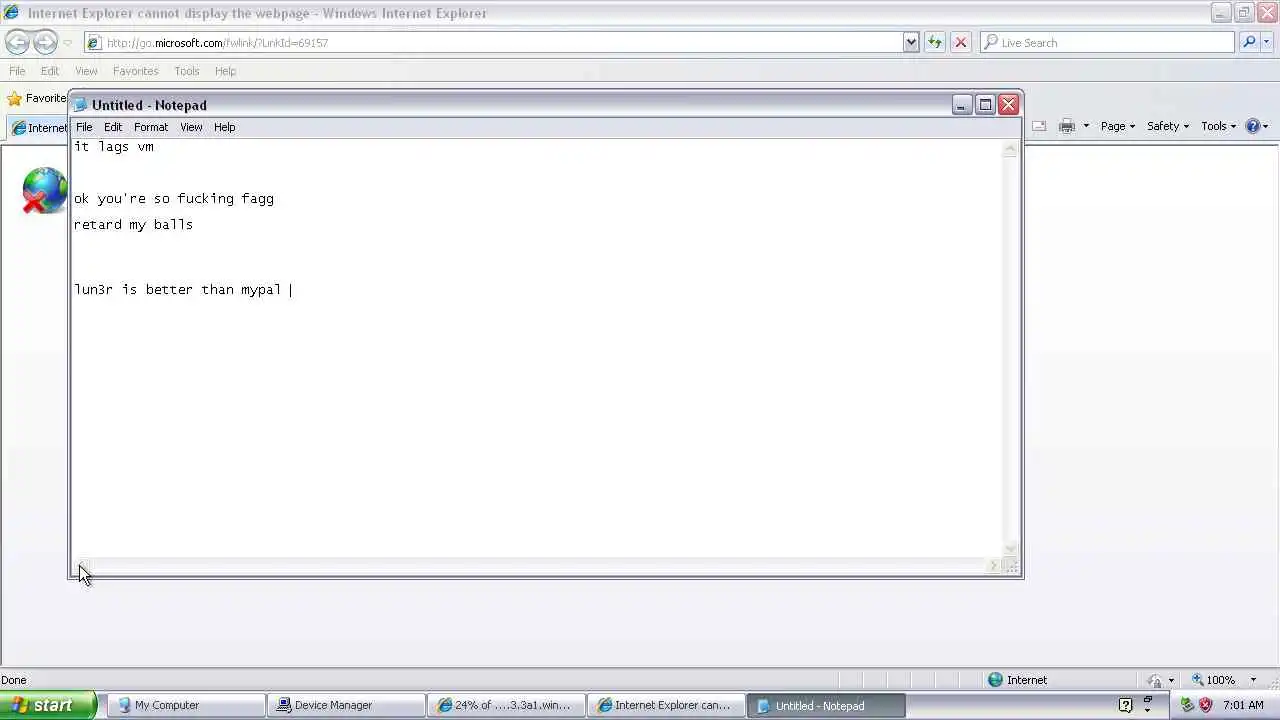Open Notepad's Format menu
Image resolution: width=1280 pixels, height=720 pixels.
pos(151,127)
